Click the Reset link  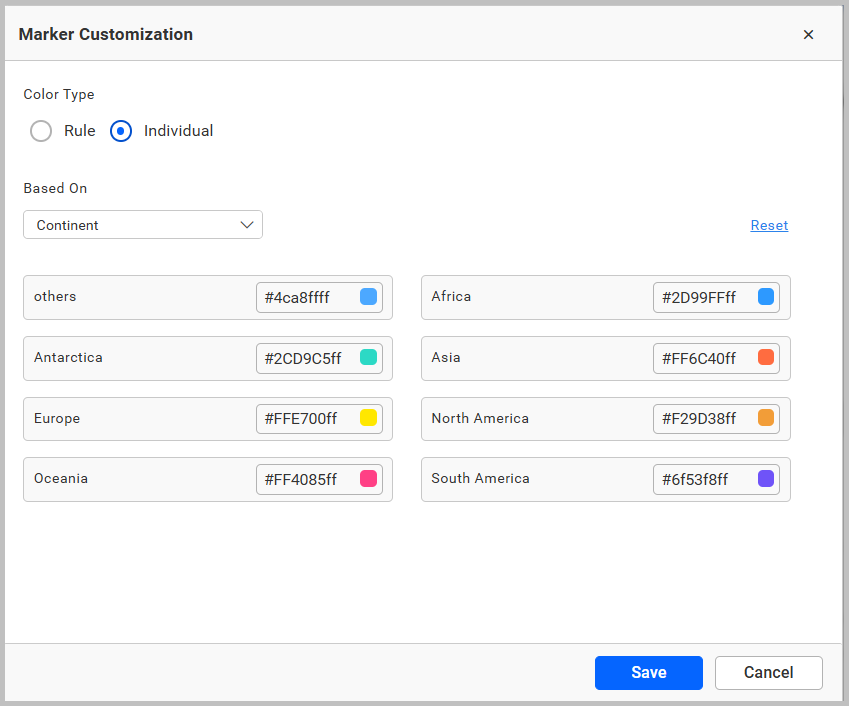[769, 225]
